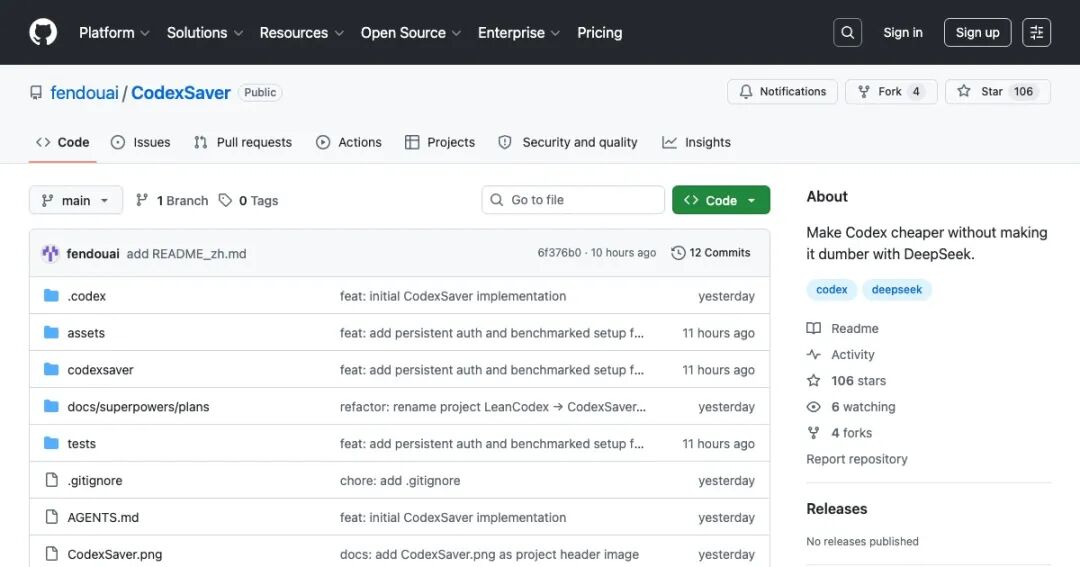
Task: Open the Releases heading link
Action: point(836,508)
